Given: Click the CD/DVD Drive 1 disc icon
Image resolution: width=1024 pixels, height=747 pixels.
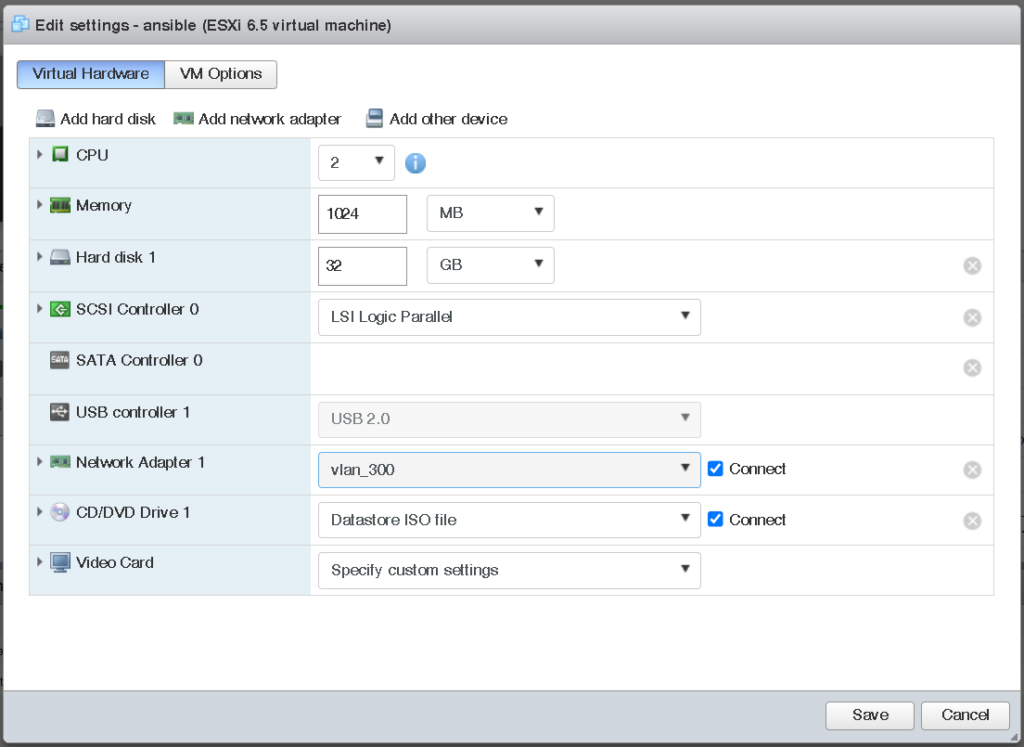Looking at the screenshot, I should (60, 512).
